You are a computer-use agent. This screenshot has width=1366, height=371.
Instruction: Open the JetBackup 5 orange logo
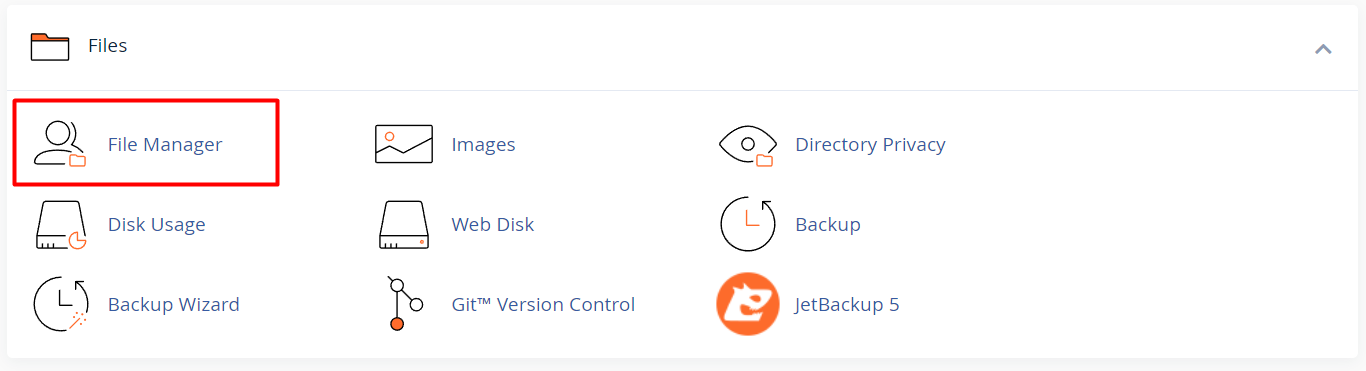tap(748, 304)
